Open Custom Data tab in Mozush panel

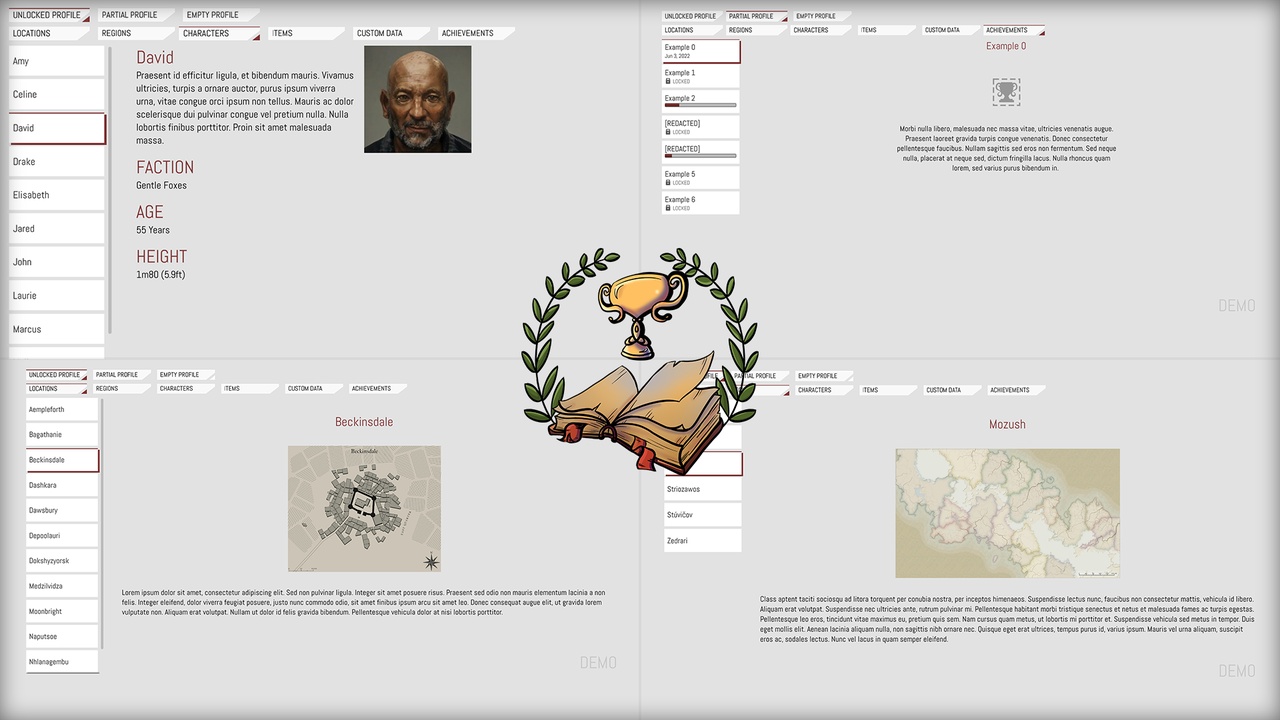coord(951,390)
